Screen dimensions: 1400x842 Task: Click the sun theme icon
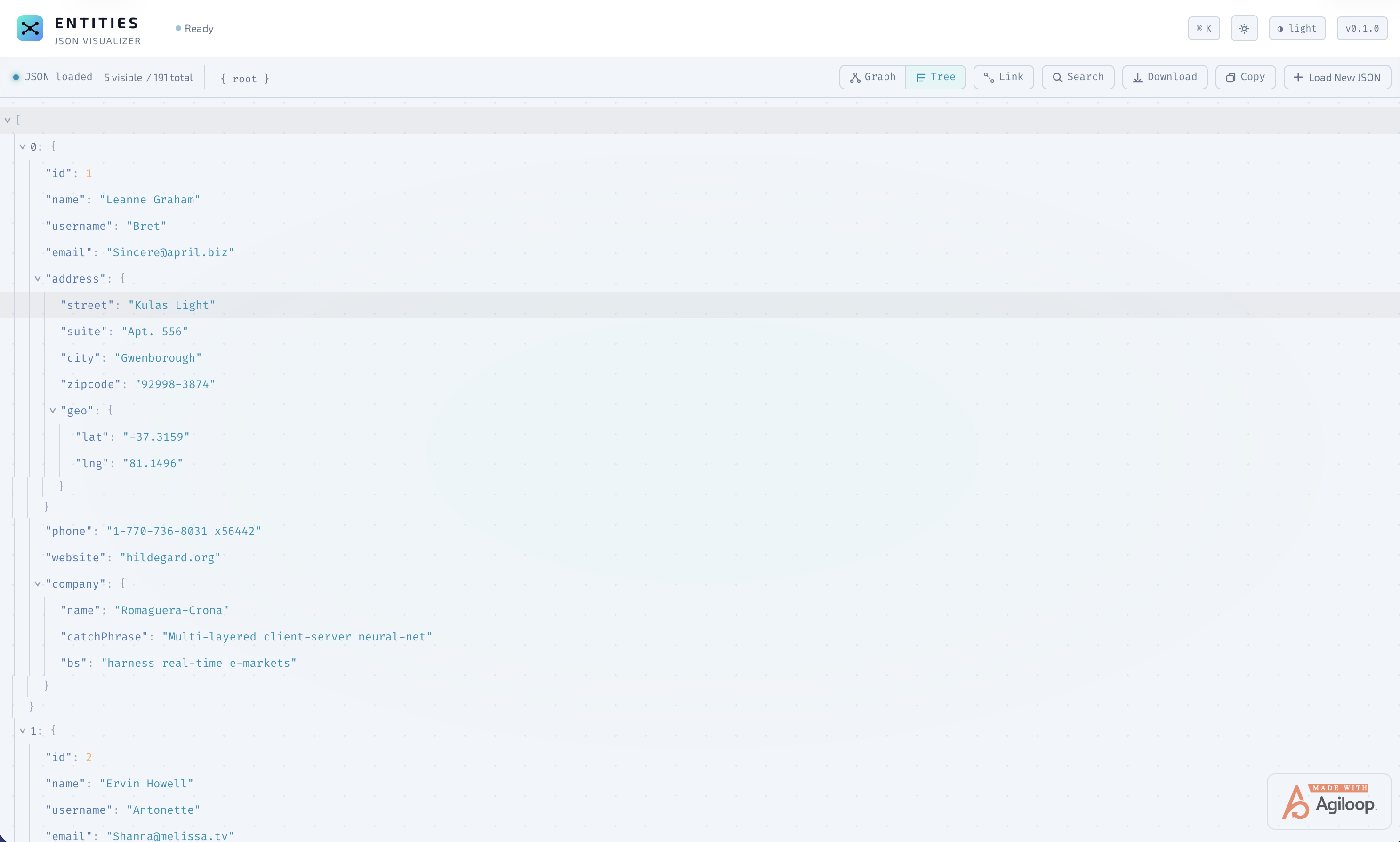(x=1244, y=28)
